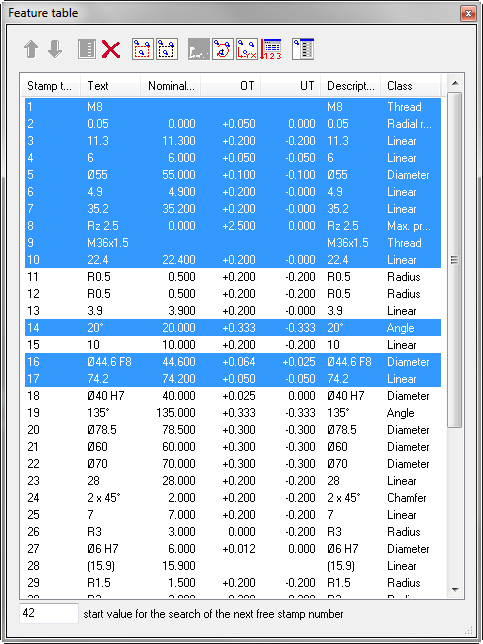Select row 26 with text R3
This screenshot has width=483, height=644.
(x=233, y=532)
